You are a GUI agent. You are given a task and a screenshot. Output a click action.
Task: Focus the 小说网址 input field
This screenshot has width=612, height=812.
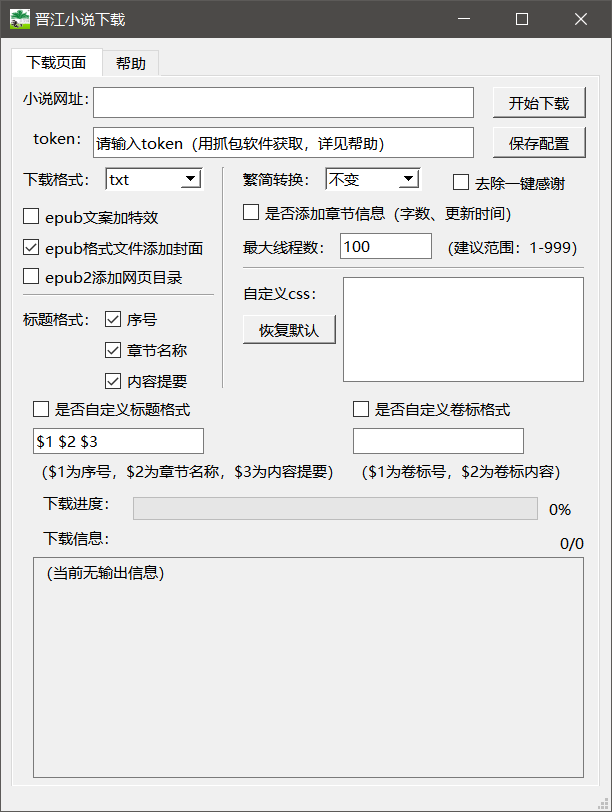(283, 103)
